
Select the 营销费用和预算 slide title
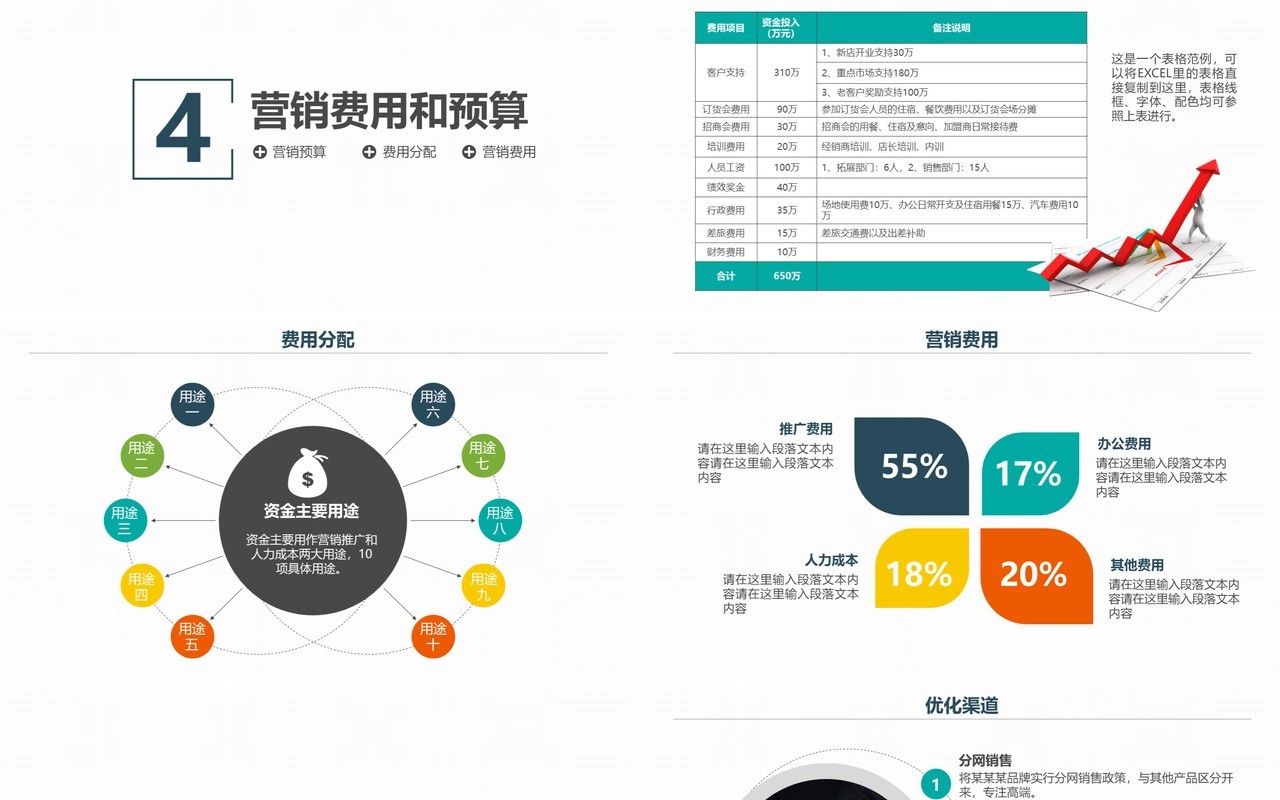coord(389,111)
